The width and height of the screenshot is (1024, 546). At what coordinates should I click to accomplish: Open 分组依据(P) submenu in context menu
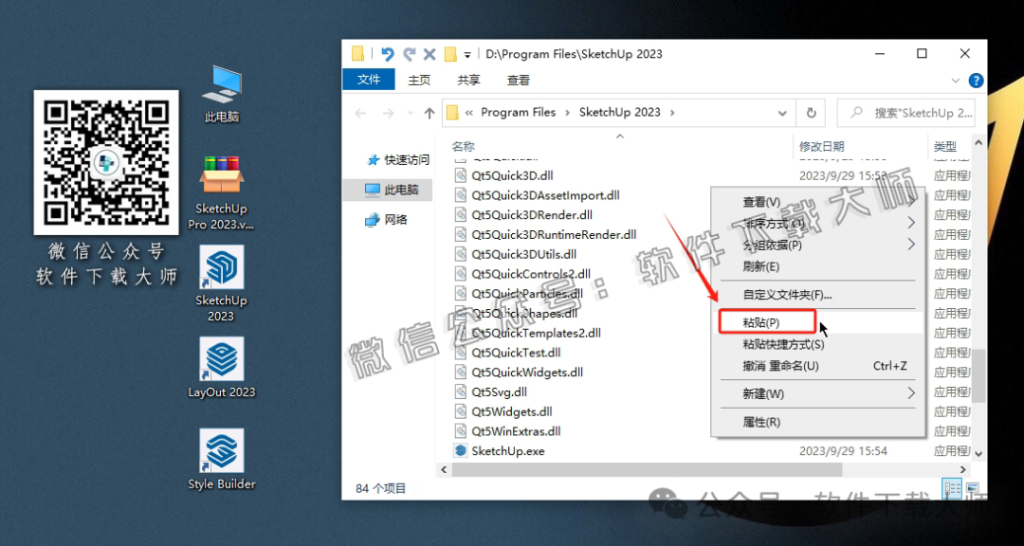[x=818, y=245]
